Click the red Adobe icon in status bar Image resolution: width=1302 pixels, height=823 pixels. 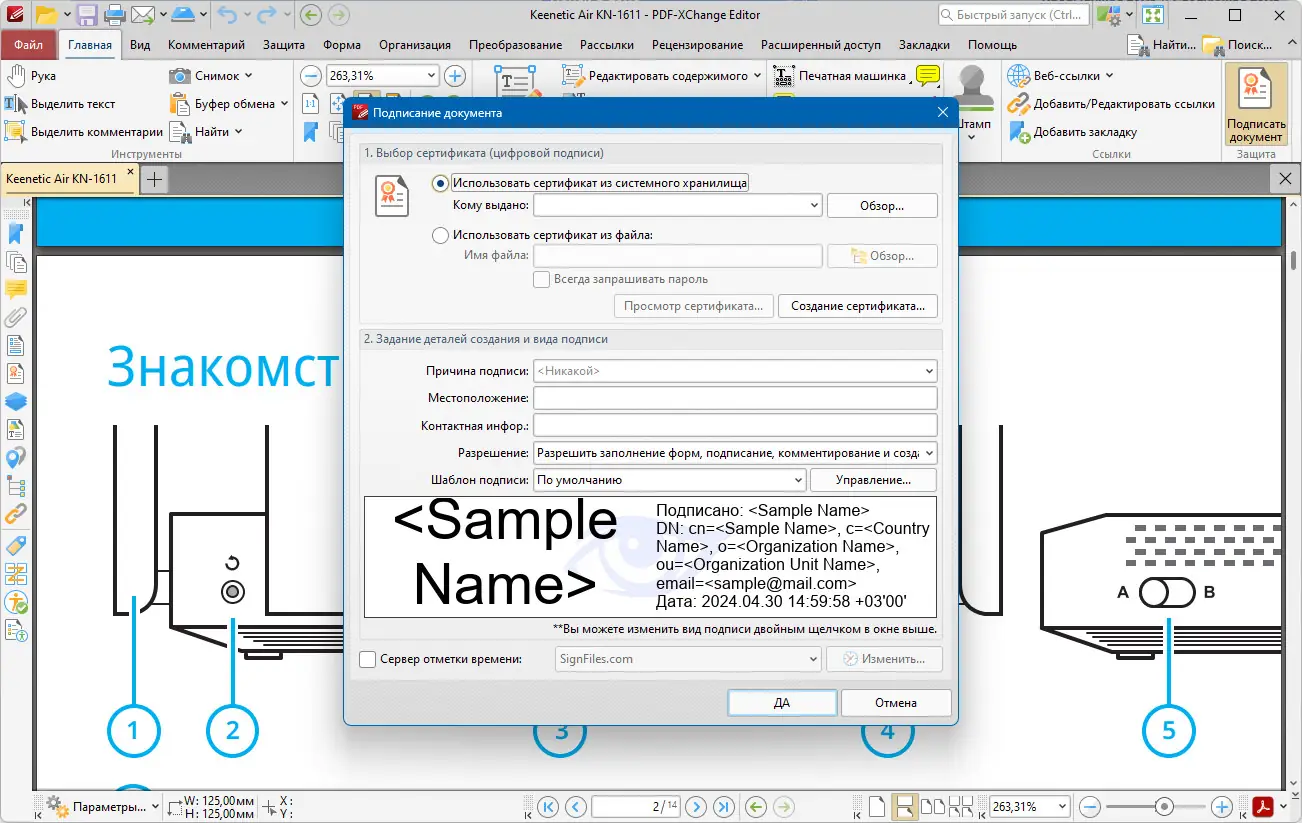point(1264,806)
